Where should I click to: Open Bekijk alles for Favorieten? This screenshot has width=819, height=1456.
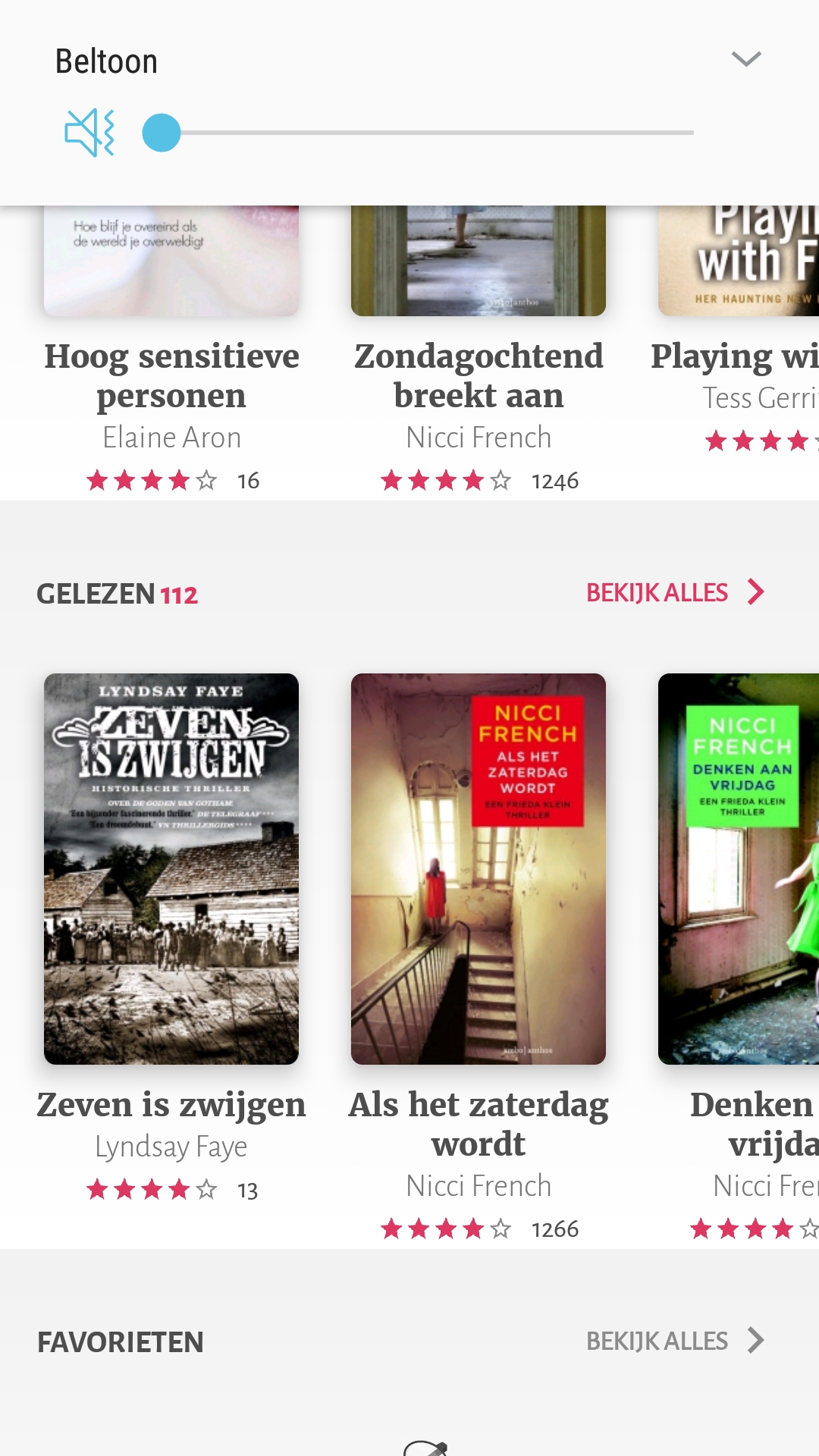click(x=657, y=1341)
